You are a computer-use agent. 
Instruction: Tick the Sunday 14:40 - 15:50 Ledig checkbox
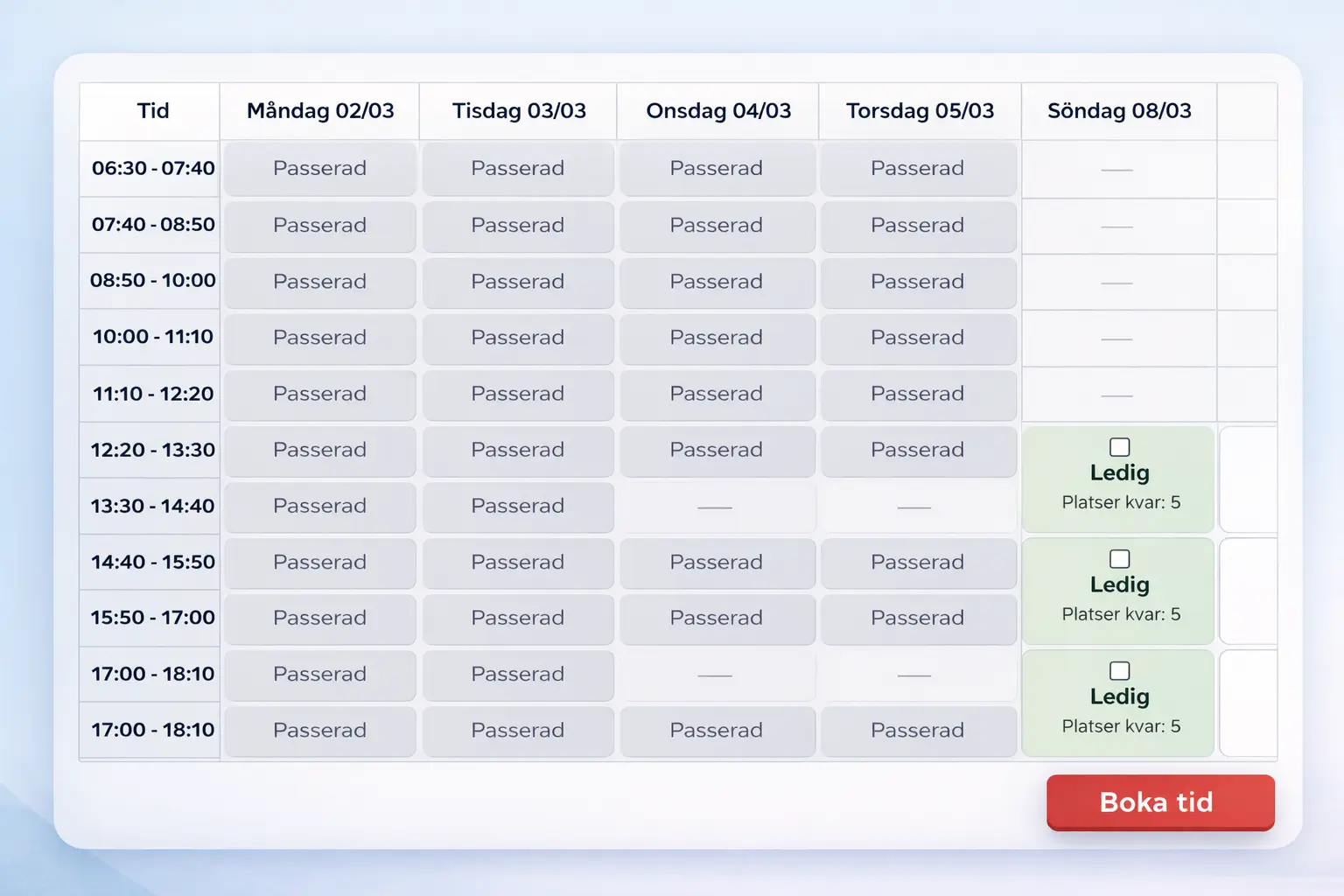pyautogui.click(x=1119, y=559)
